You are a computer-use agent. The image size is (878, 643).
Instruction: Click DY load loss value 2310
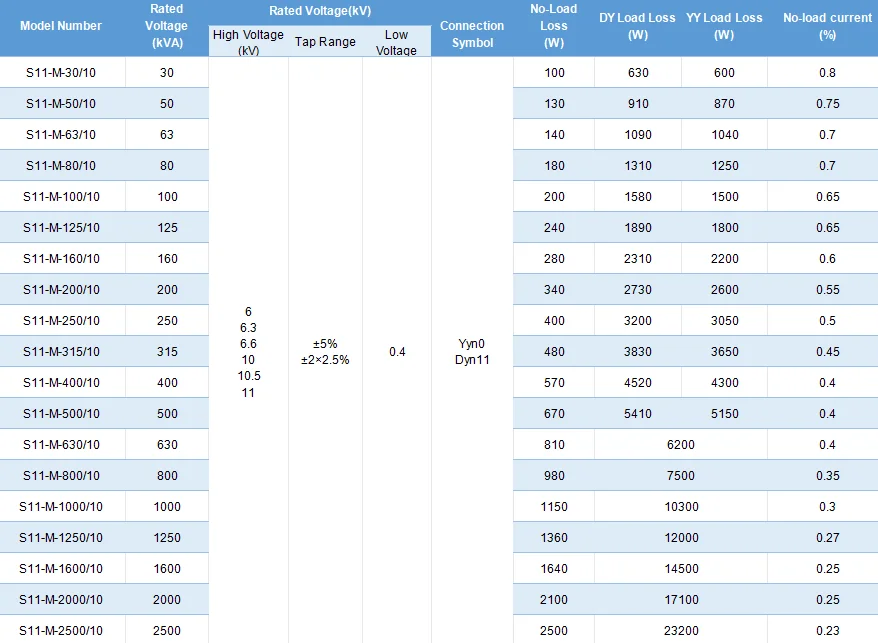[638, 259]
